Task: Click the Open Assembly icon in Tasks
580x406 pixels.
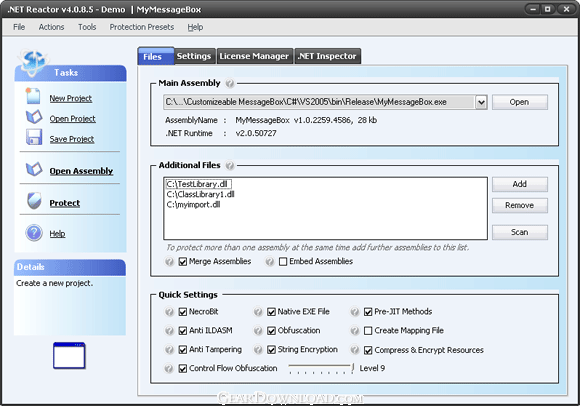Action: 34,169
